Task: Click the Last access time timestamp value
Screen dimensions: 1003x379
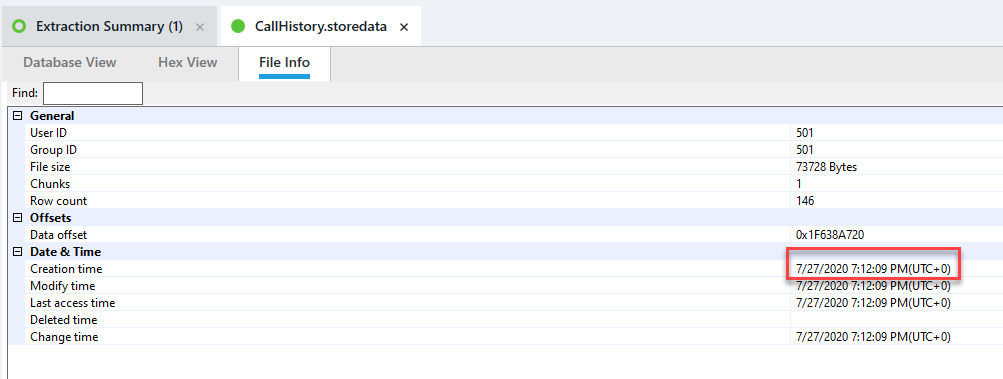Action: click(x=873, y=303)
